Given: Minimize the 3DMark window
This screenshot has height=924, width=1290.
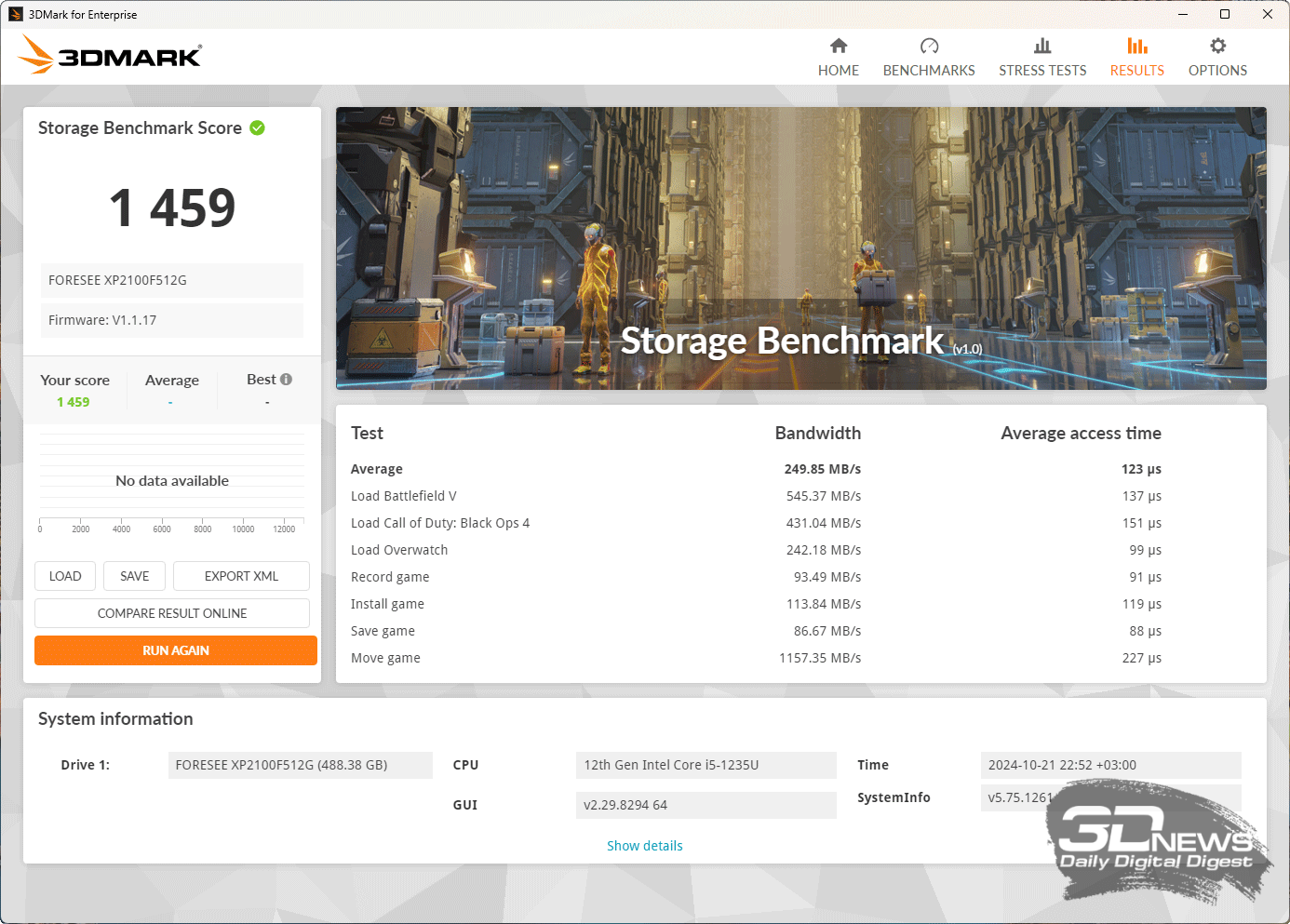Looking at the screenshot, I should coord(1182,14).
